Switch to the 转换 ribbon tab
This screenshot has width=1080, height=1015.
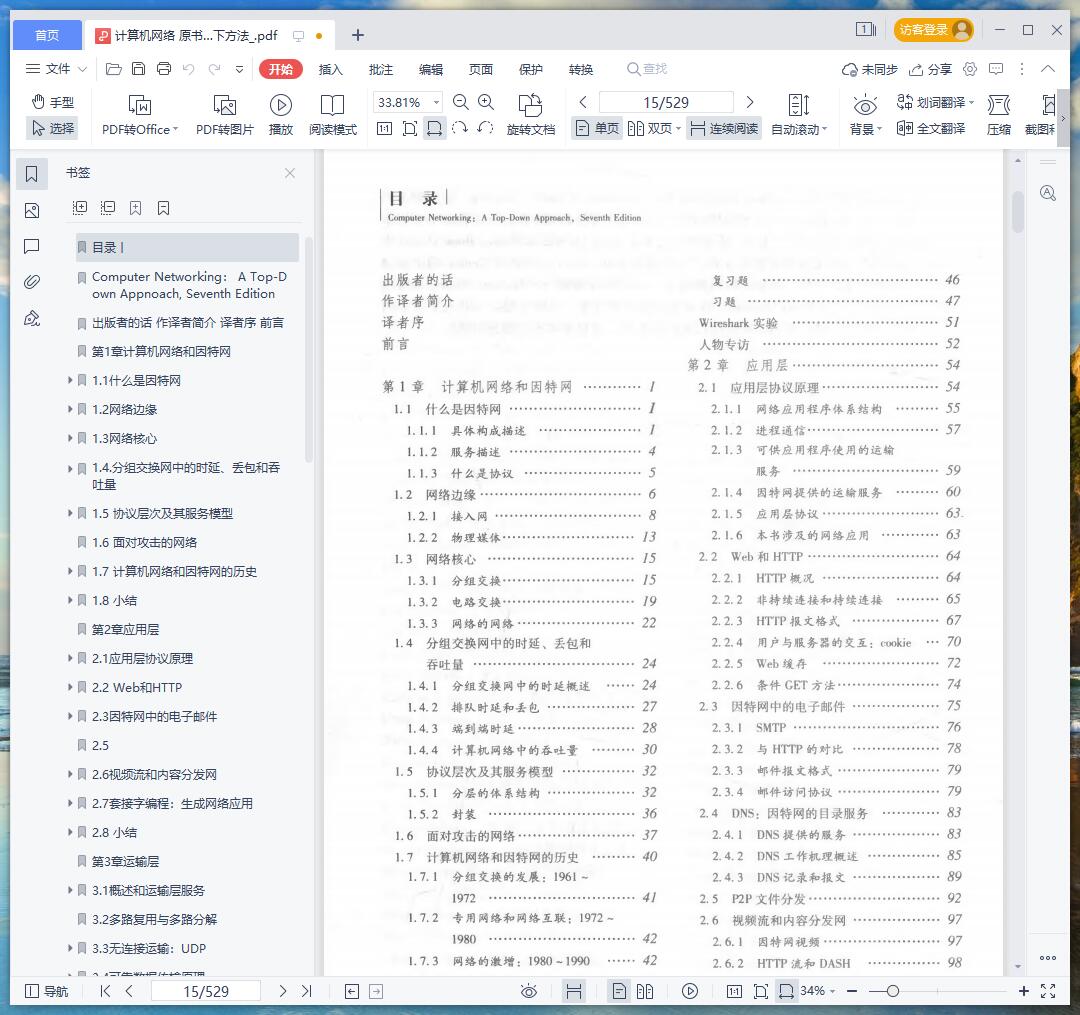click(581, 70)
